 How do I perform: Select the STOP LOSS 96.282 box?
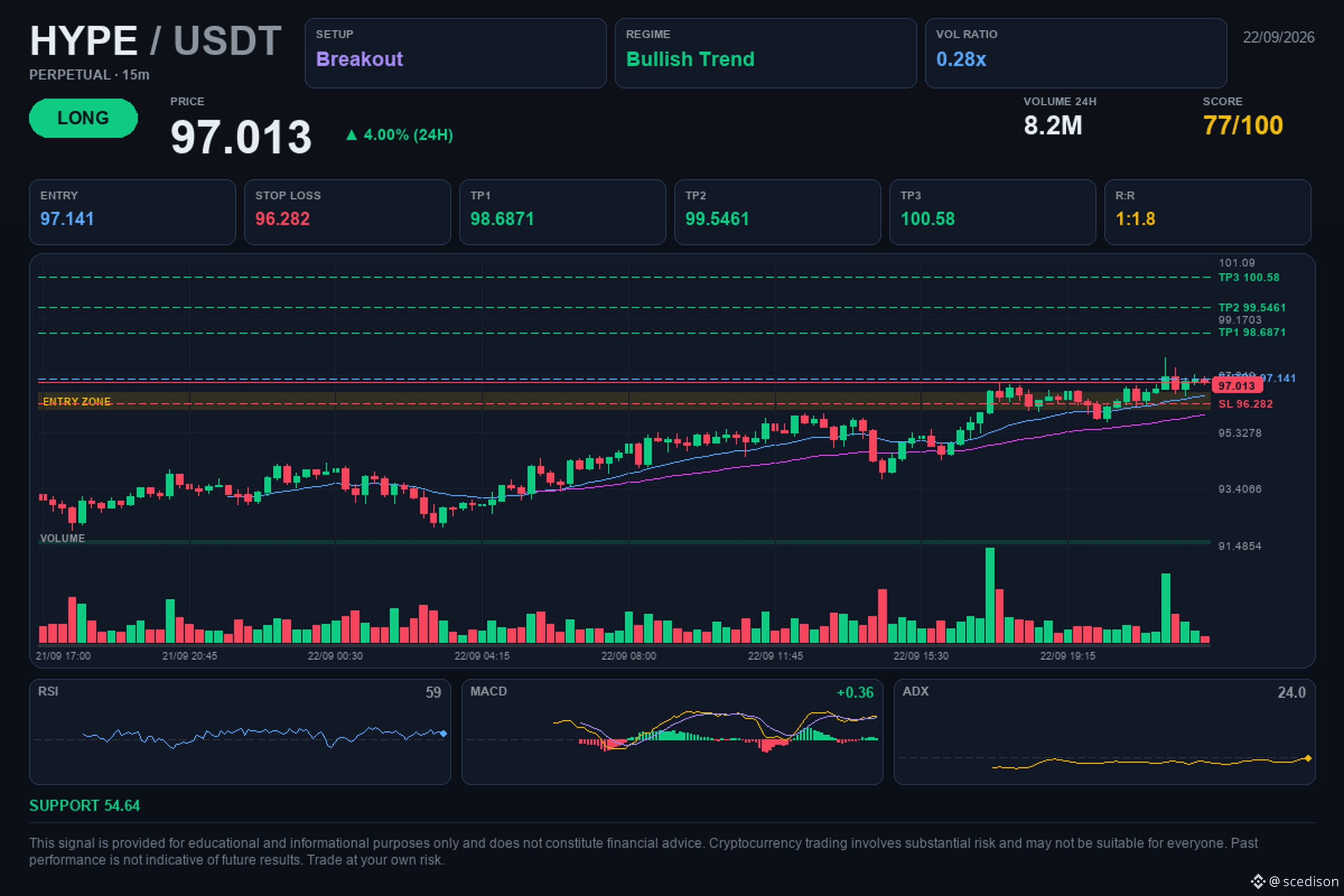tap(347, 212)
